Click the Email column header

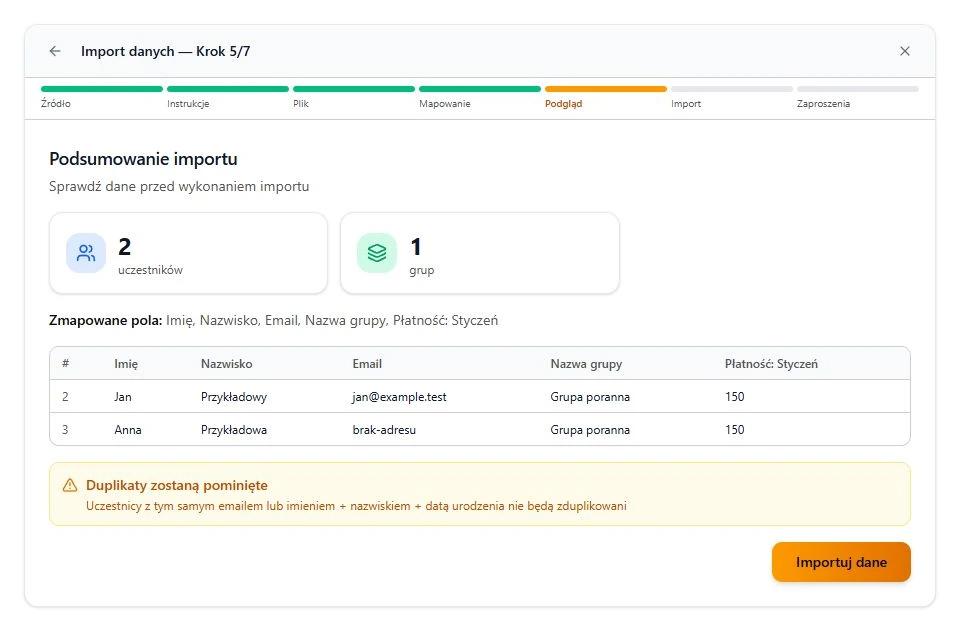(x=367, y=364)
